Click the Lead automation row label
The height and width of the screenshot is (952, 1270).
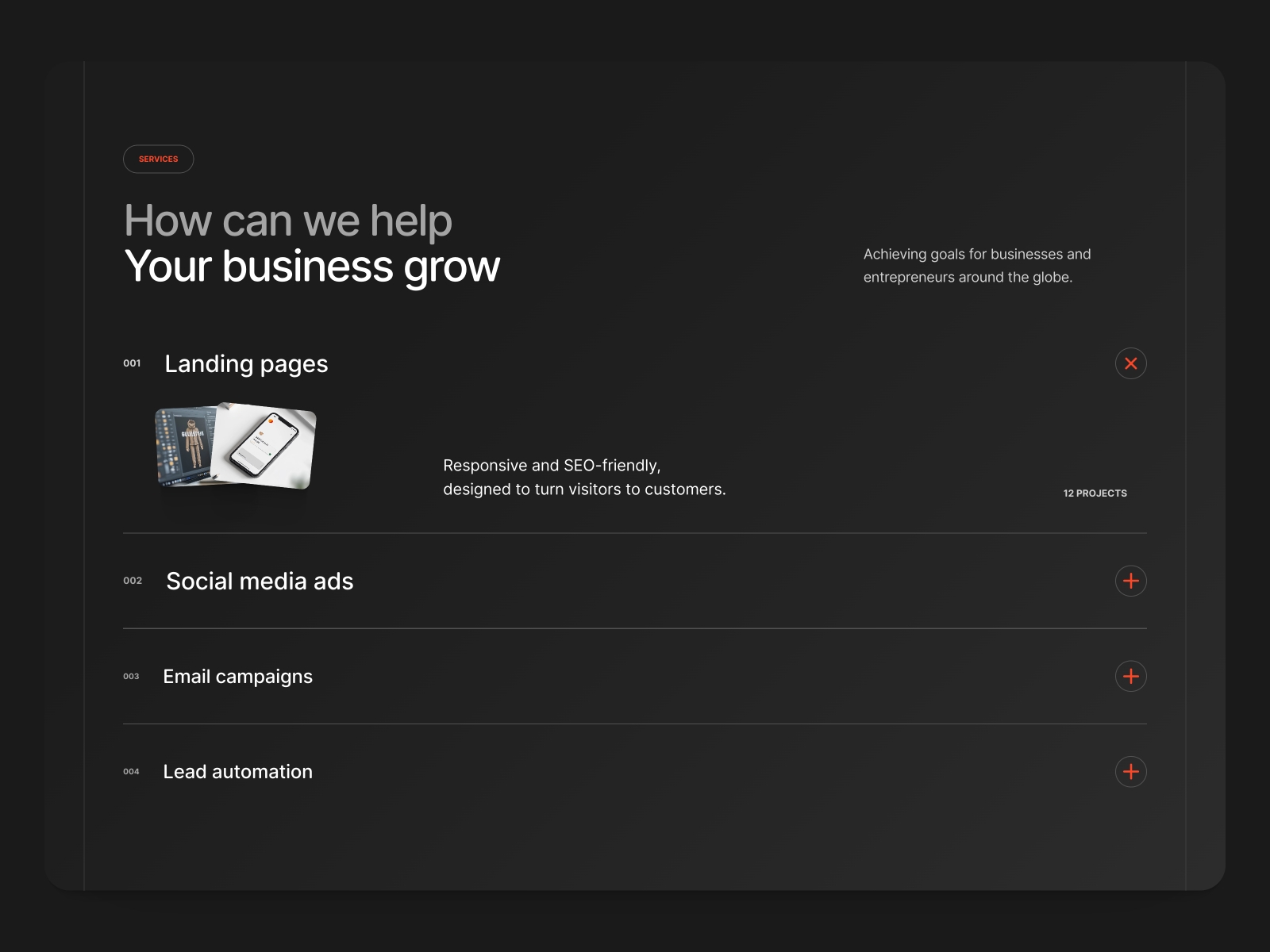[x=237, y=771]
